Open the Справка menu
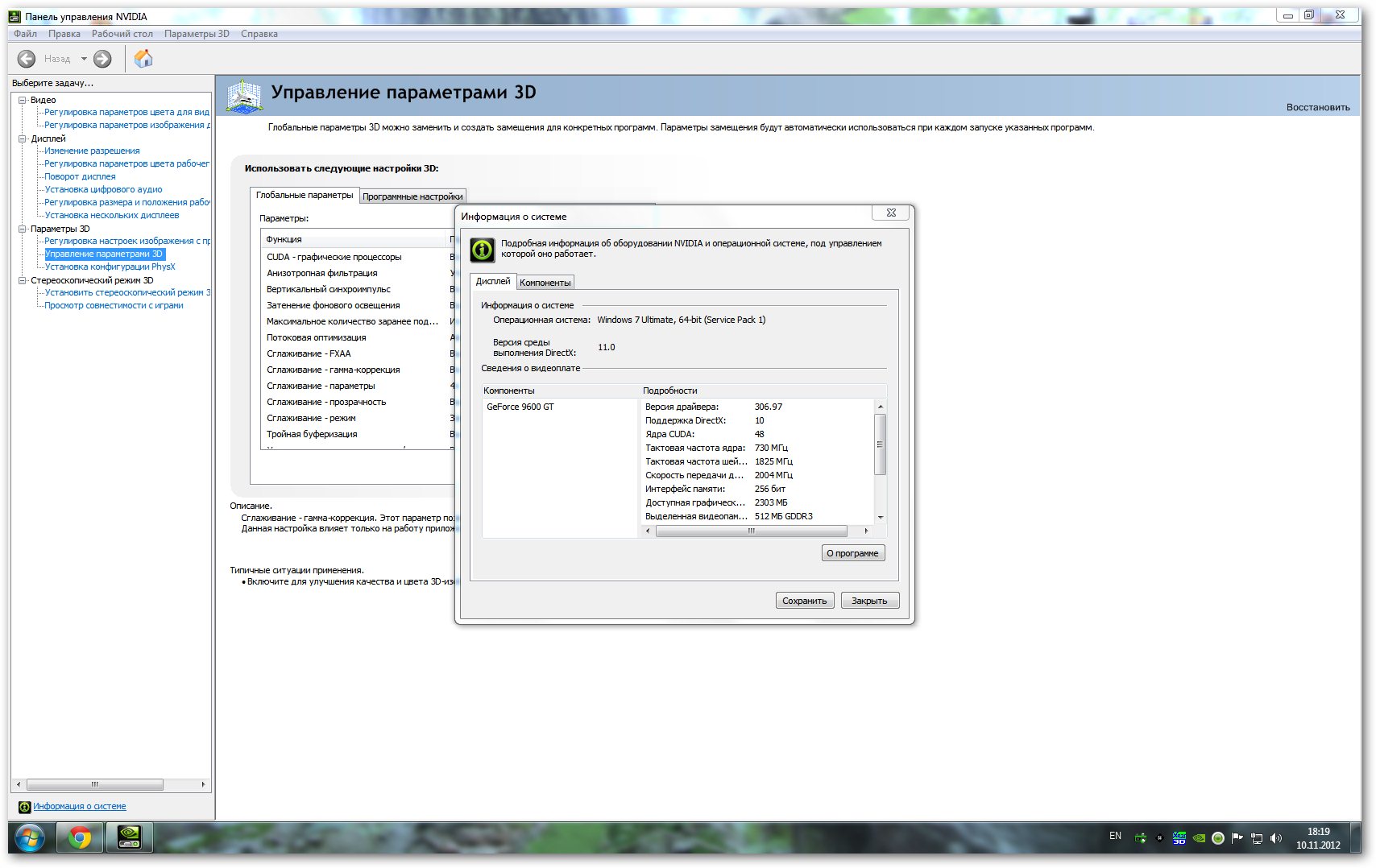1376x868 pixels. [x=259, y=34]
